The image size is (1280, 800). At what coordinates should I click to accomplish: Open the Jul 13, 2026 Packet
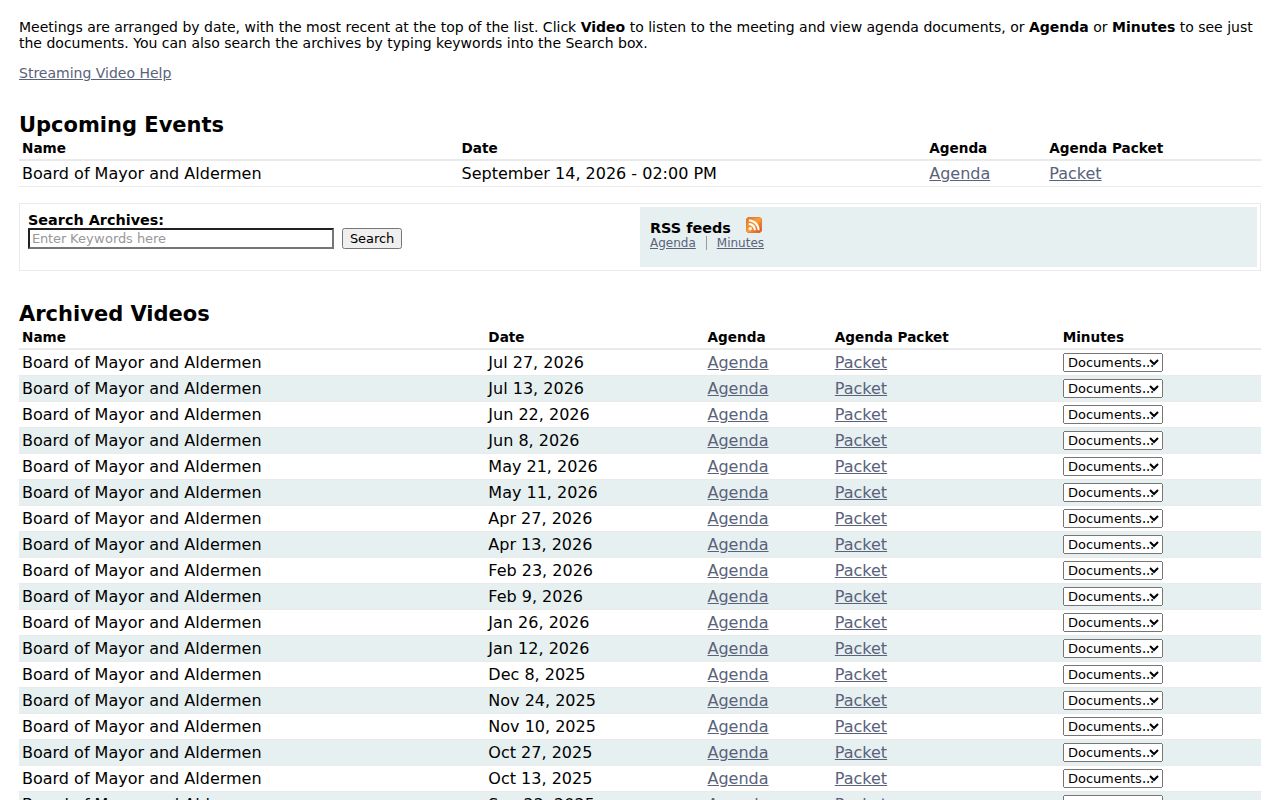(x=861, y=388)
